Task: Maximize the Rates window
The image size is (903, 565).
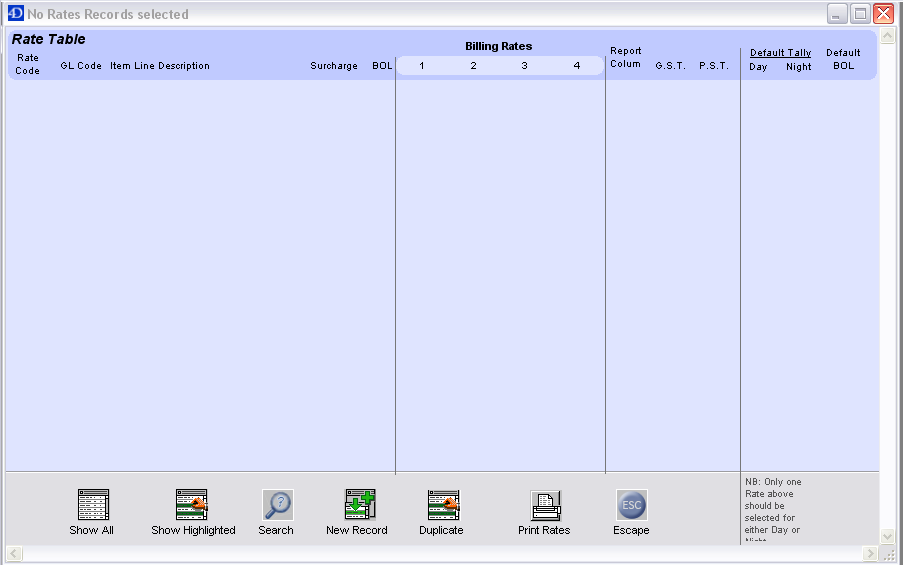Action: coord(860,14)
